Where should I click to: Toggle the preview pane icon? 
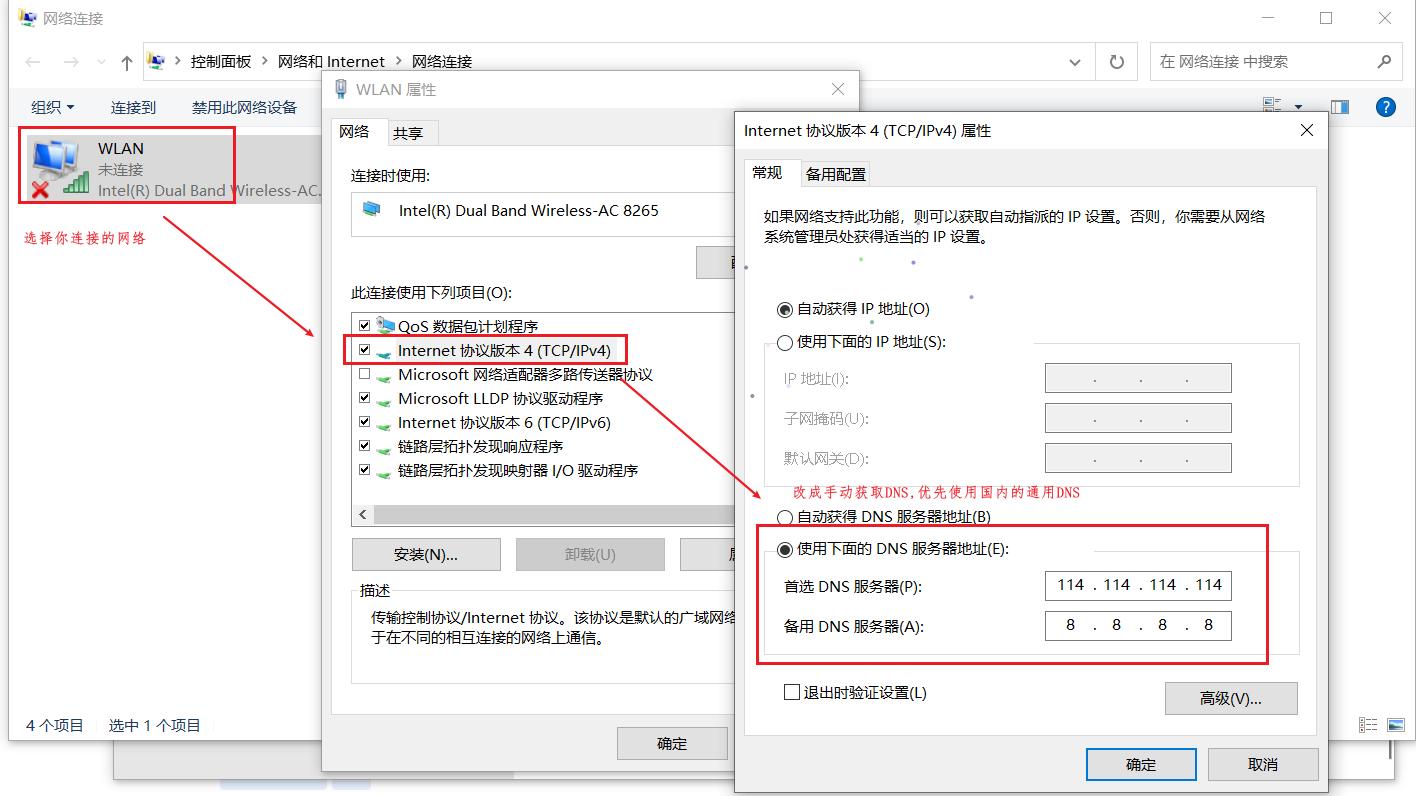[1340, 107]
